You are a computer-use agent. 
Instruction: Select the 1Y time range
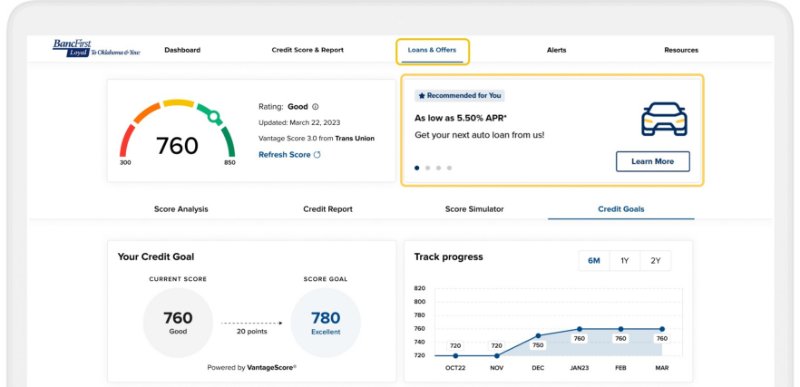coord(624,261)
